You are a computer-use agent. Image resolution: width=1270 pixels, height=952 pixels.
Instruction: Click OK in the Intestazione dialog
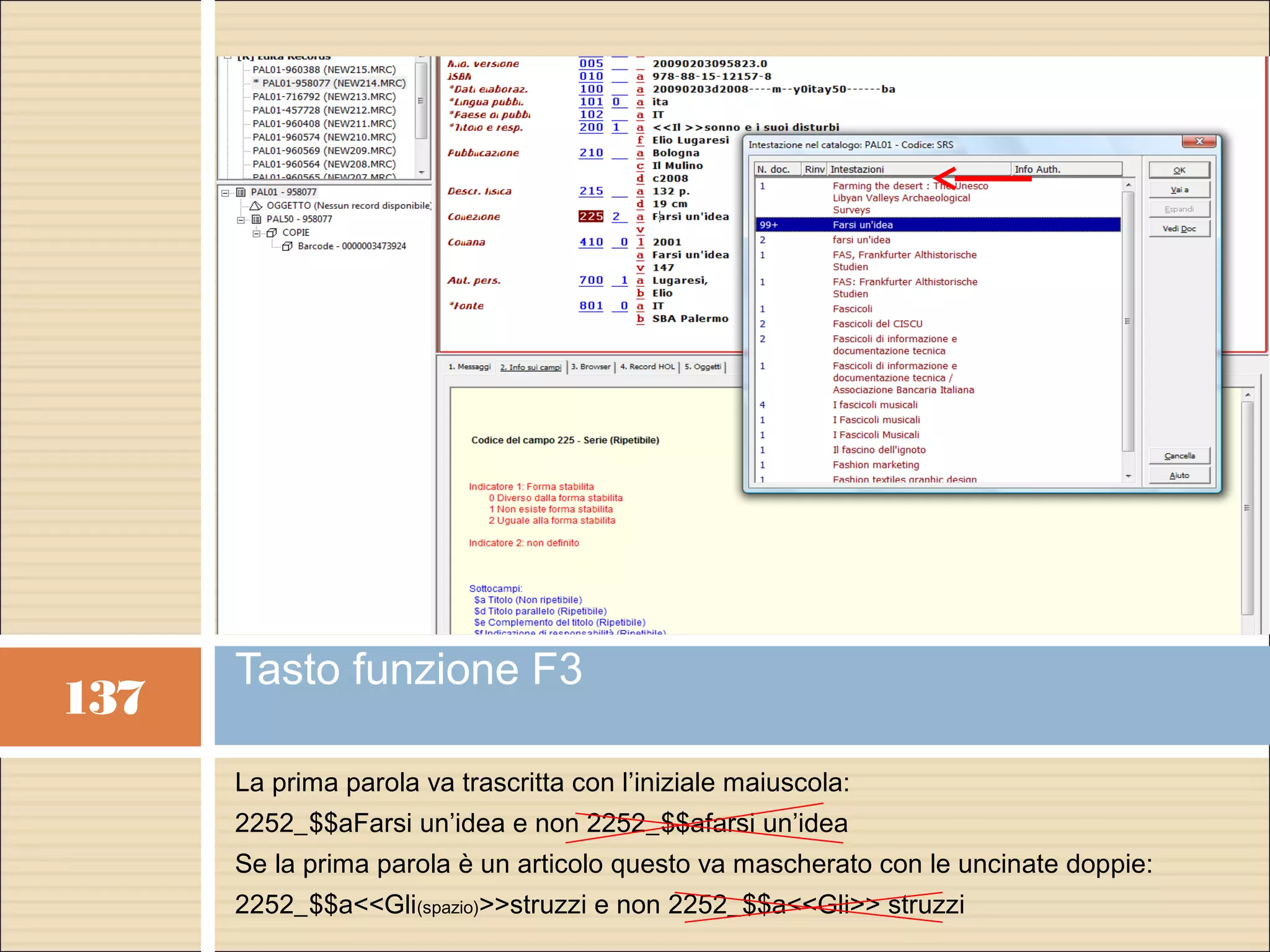click(1179, 170)
